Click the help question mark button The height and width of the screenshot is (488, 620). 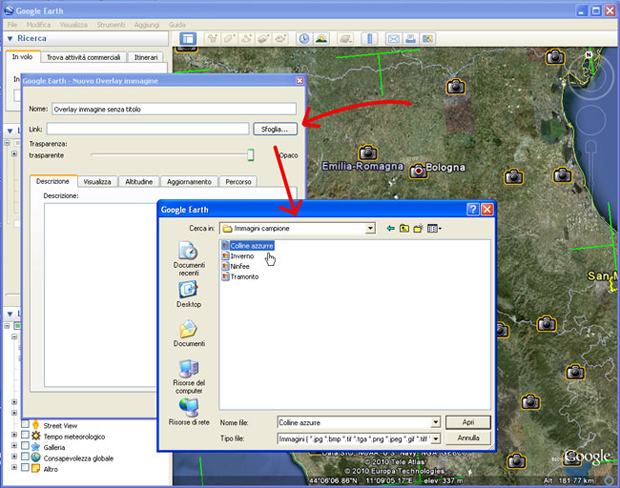[473, 209]
